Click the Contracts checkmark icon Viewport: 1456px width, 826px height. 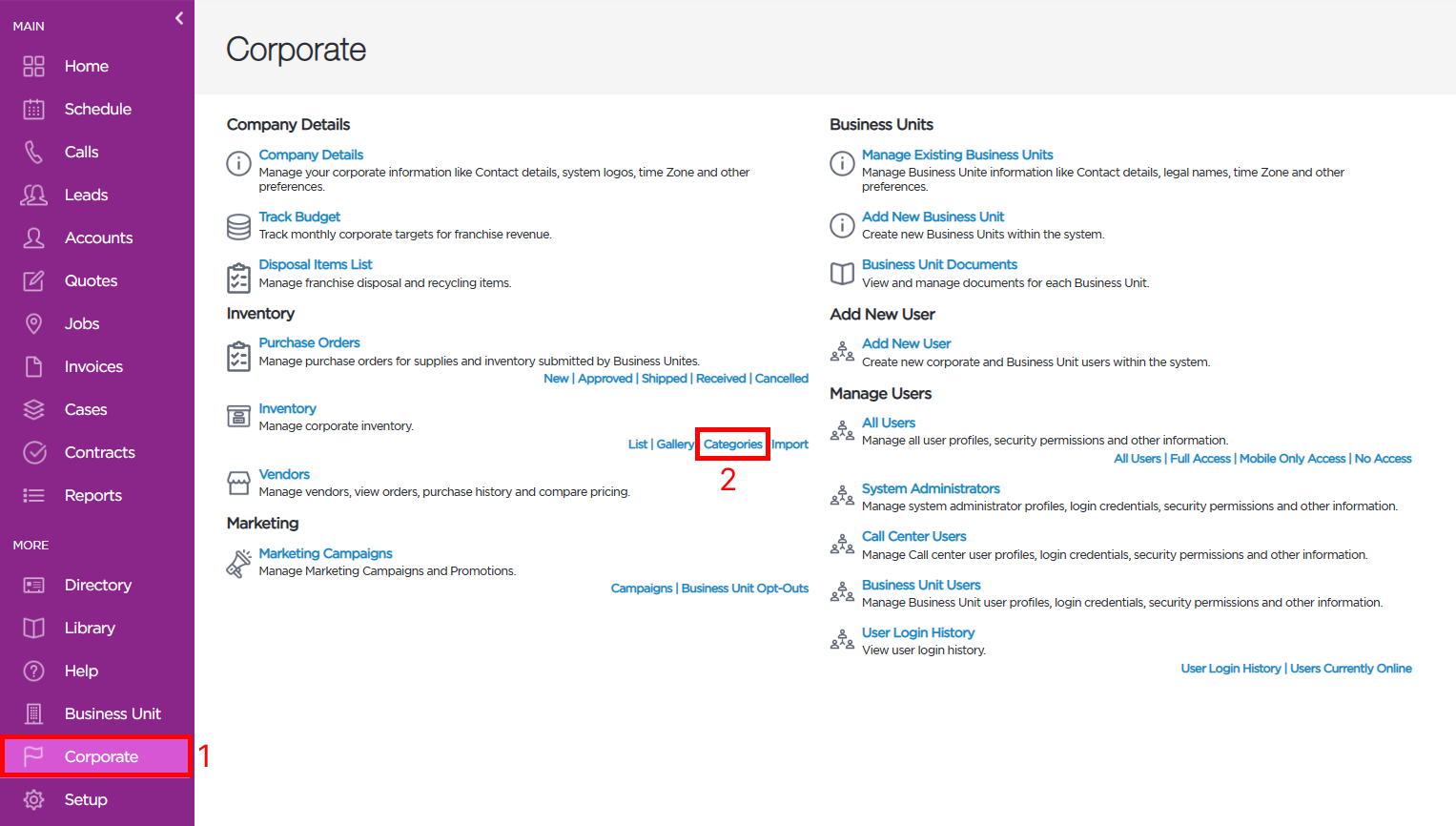click(x=33, y=452)
